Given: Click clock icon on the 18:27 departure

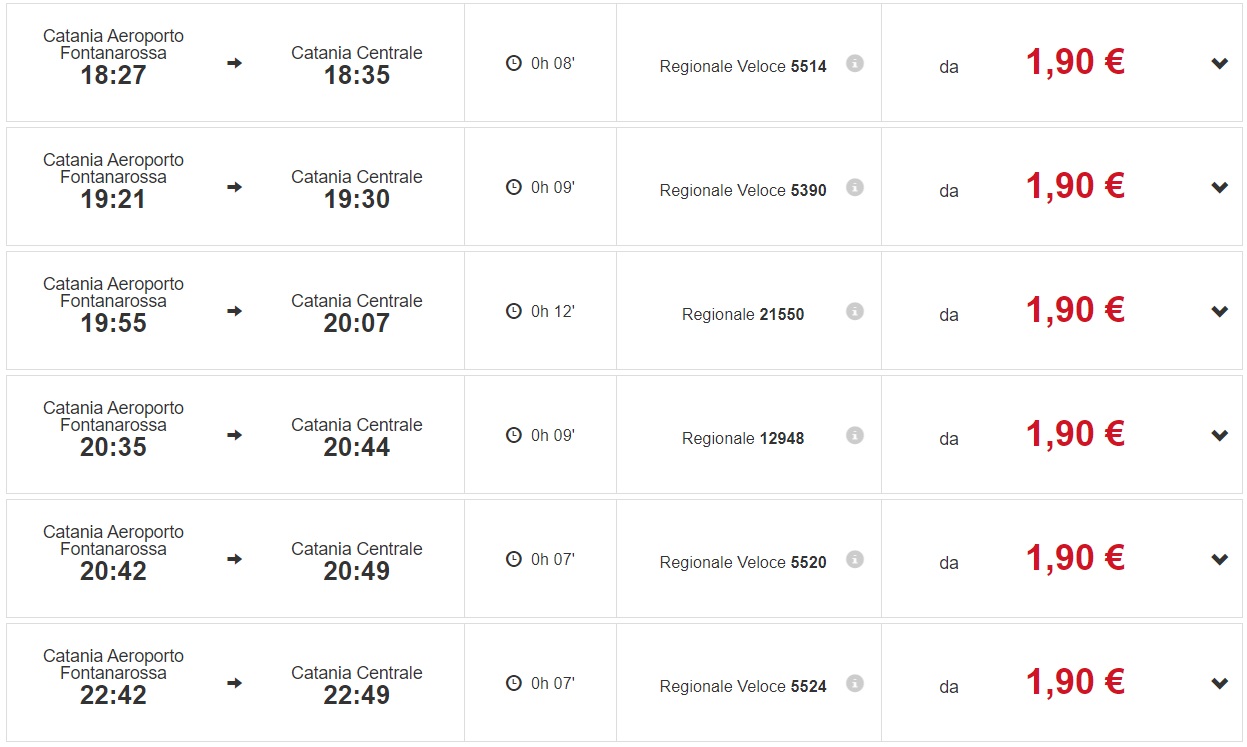Looking at the screenshot, I should point(514,63).
